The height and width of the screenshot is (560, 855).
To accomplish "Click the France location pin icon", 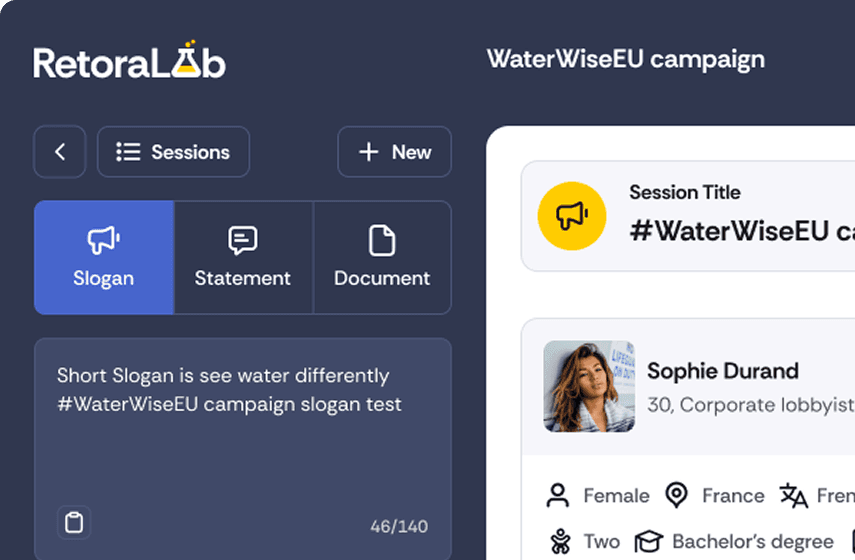I will coord(677,495).
